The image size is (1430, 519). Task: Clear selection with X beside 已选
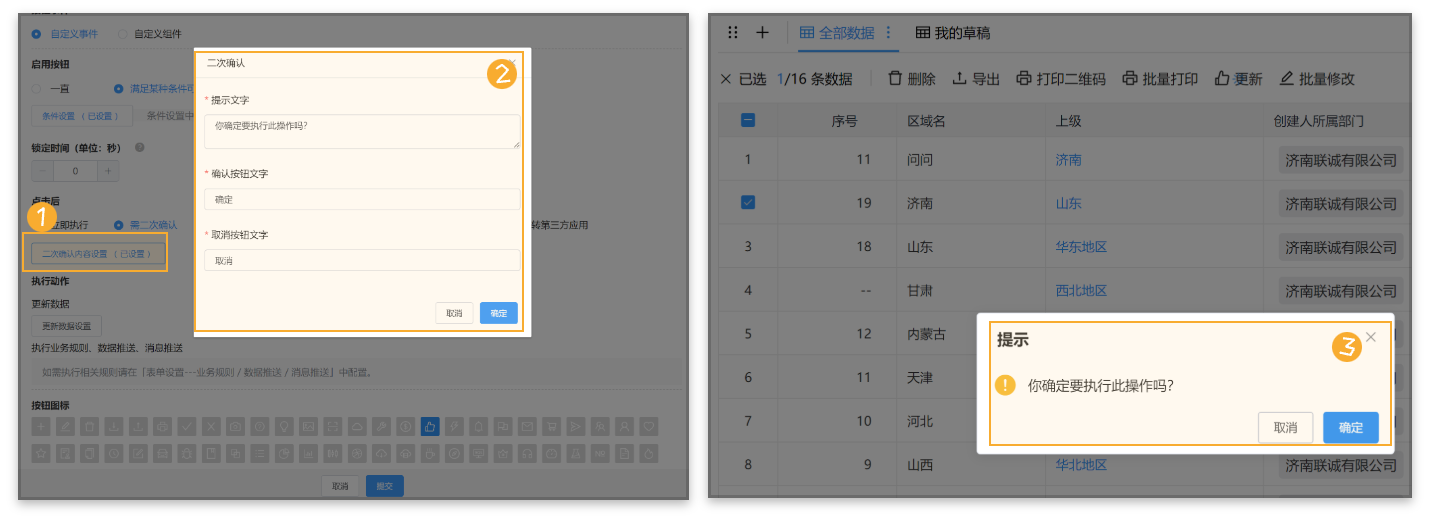point(726,79)
